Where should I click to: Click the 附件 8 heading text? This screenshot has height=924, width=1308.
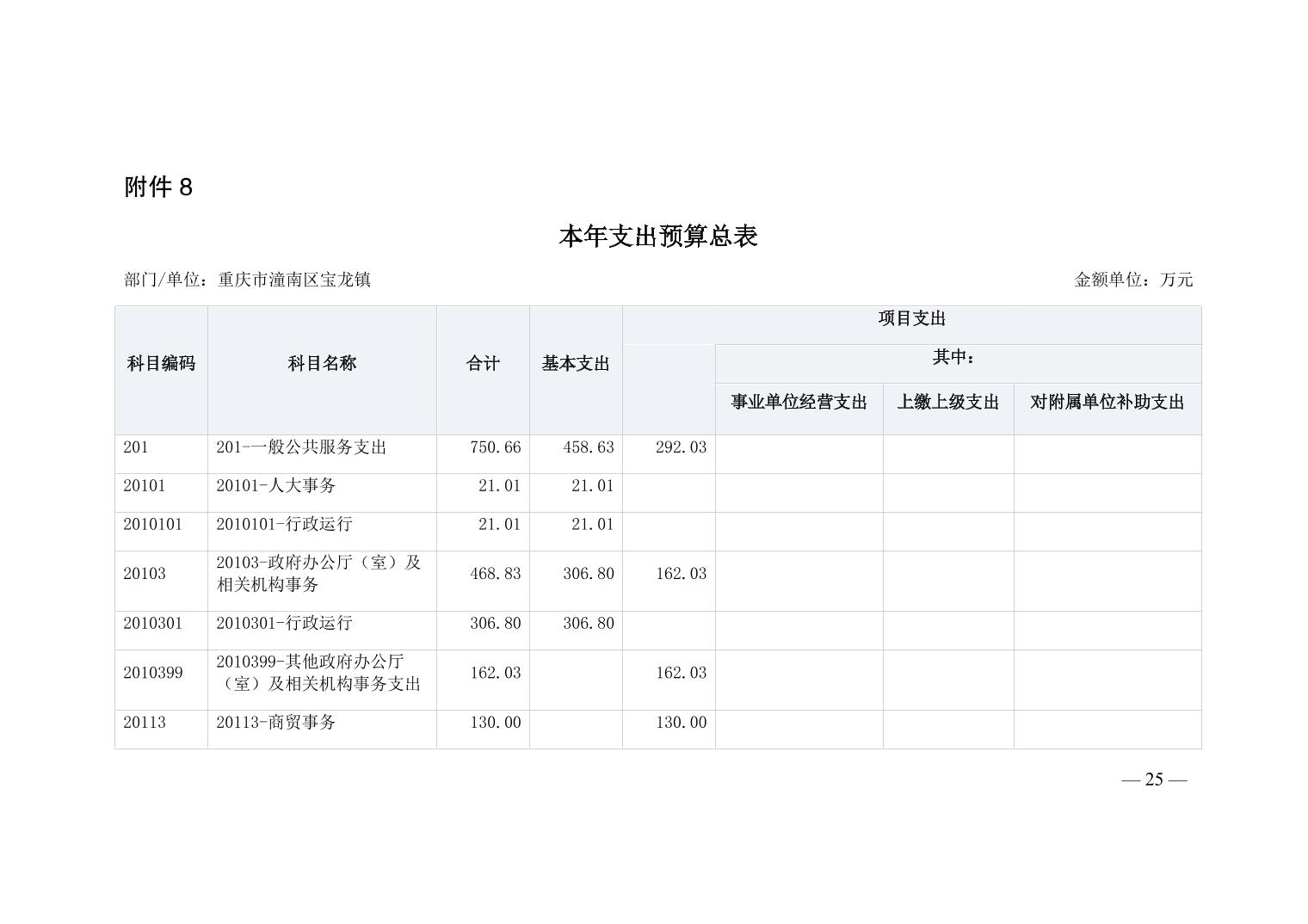(x=158, y=187)
